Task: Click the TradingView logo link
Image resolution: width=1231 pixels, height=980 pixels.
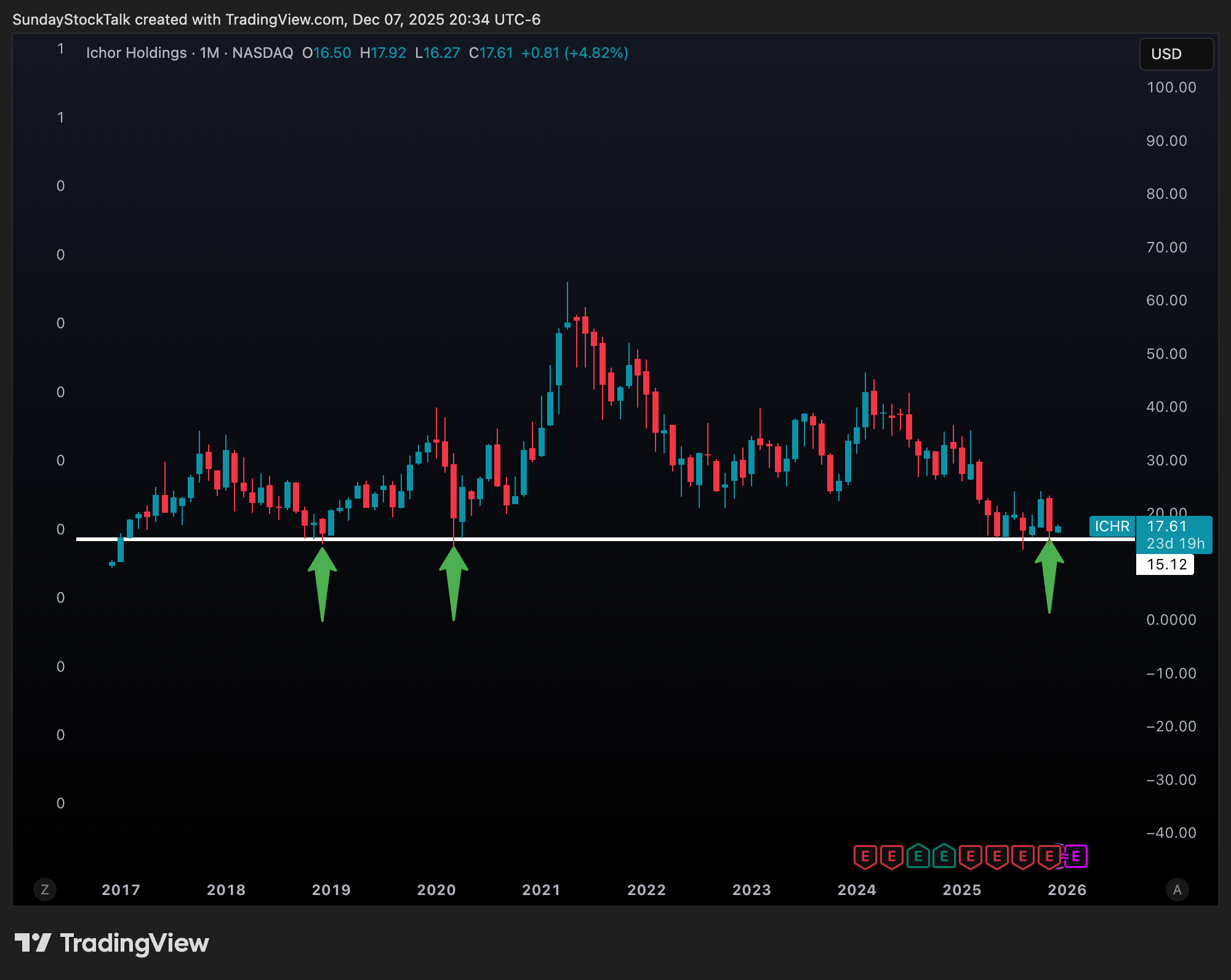Action: (x=112, y=943)
